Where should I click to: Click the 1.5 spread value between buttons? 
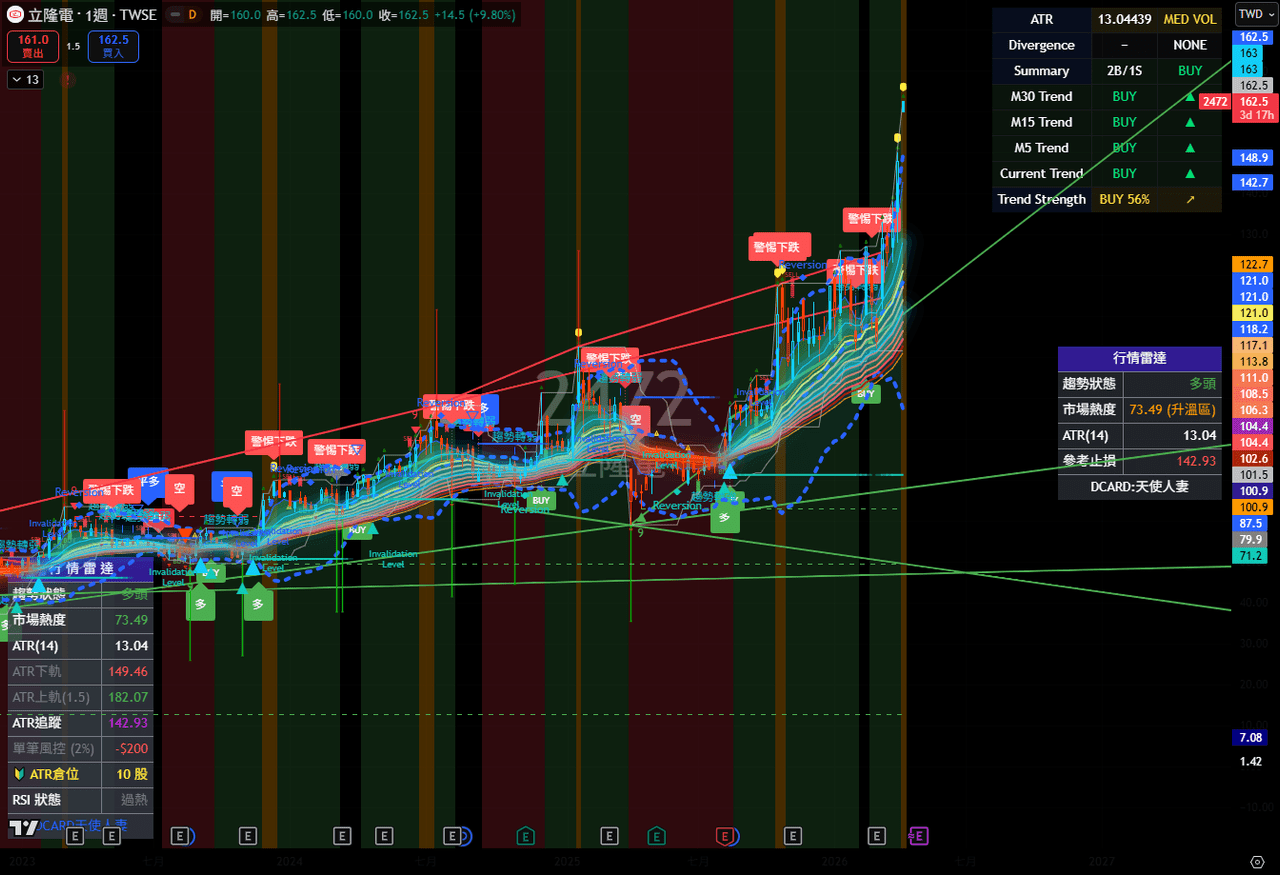[x=73, y=46]
